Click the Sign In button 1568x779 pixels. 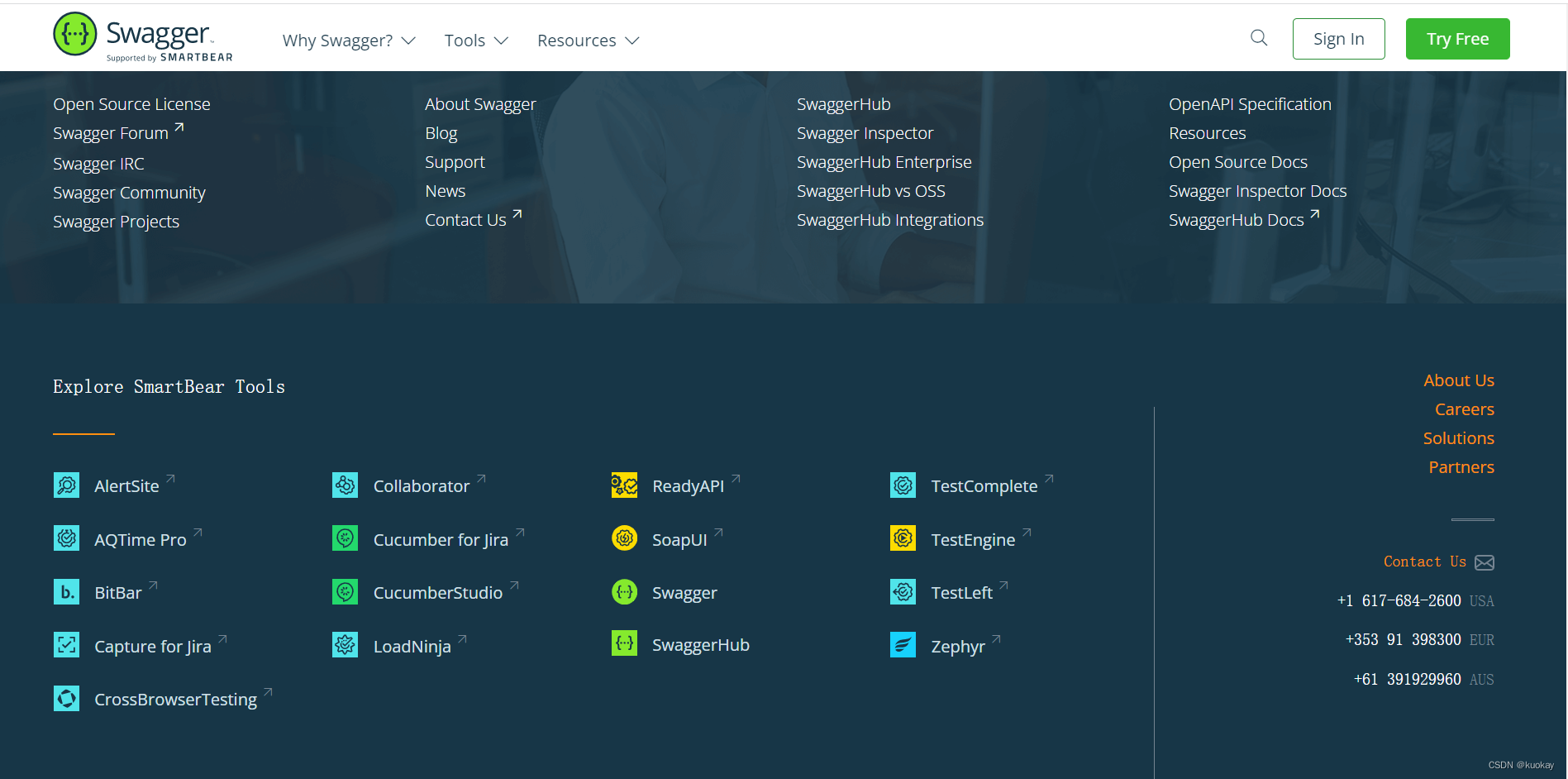[1339, 39]
